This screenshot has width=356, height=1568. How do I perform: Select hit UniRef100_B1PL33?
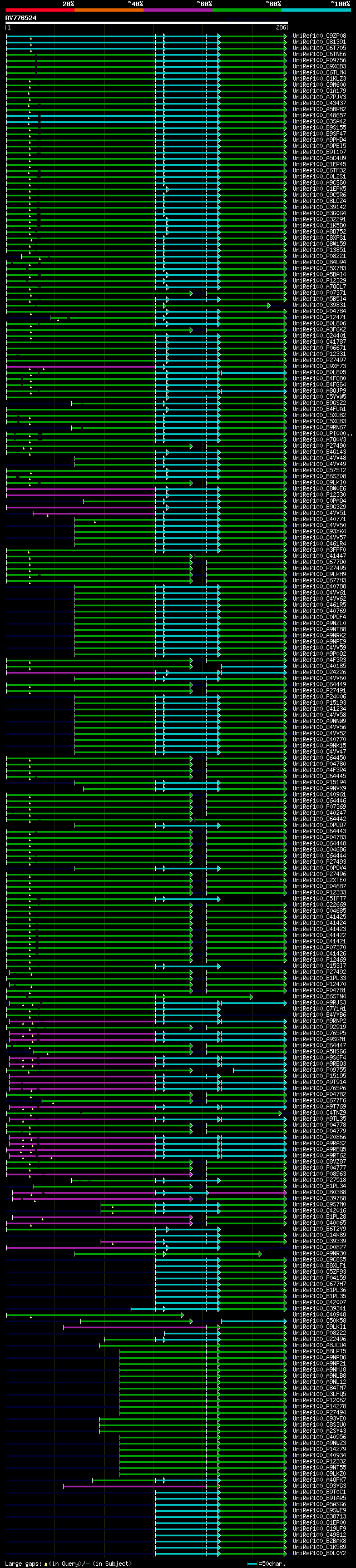coord(319,978)
